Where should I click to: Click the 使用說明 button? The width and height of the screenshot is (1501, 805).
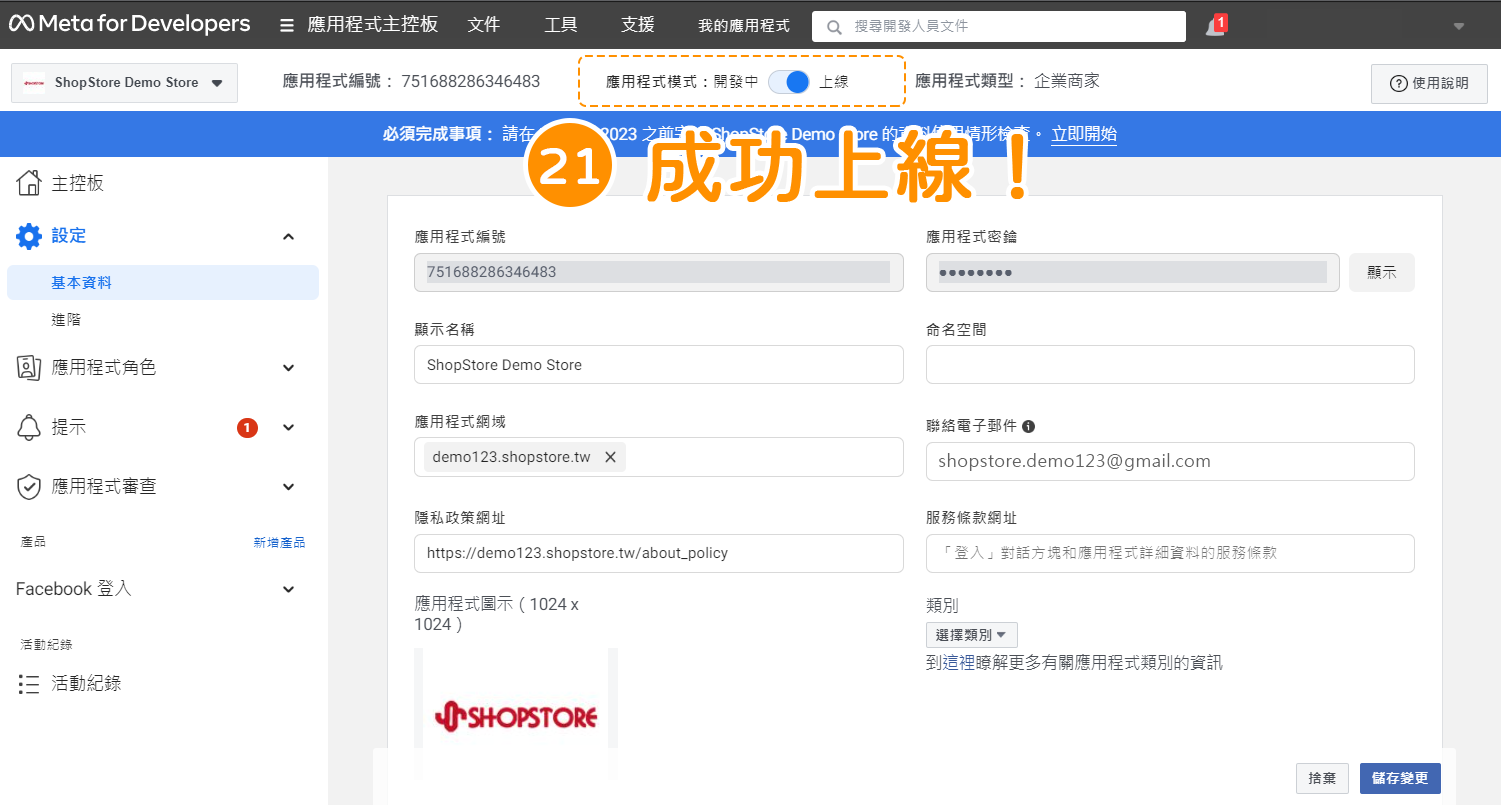click(1430, 83)
